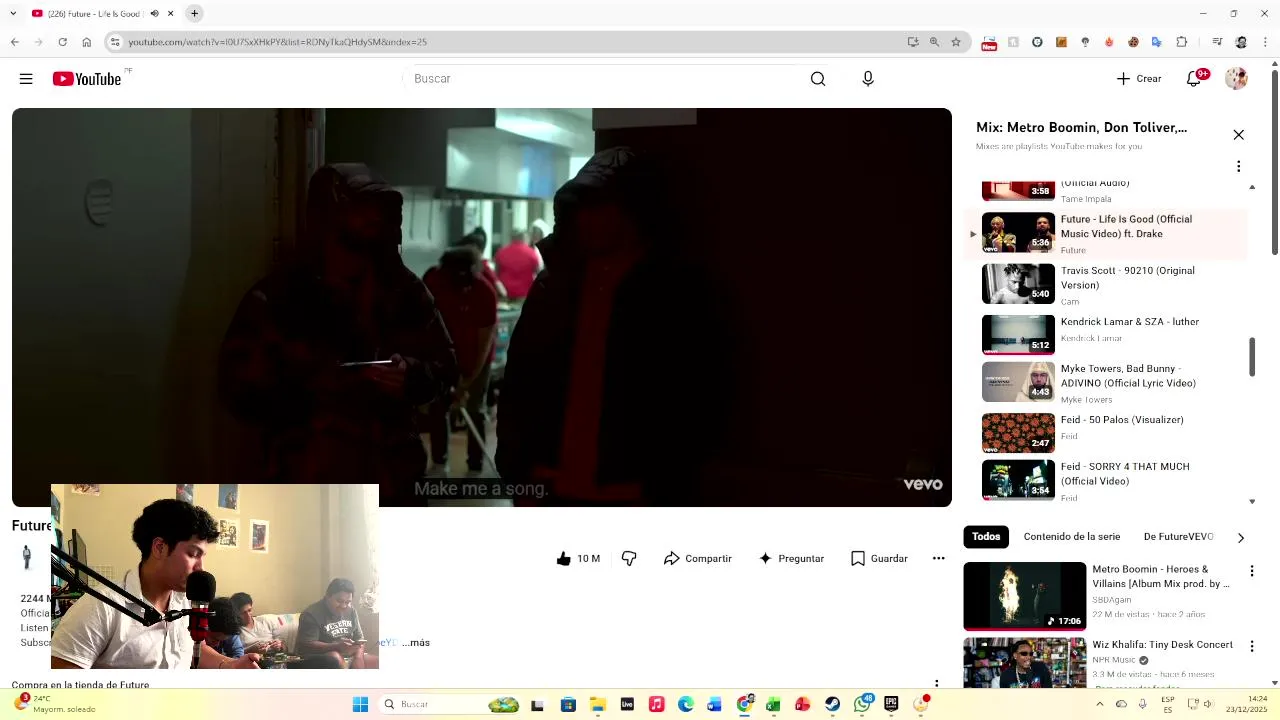This screenshot has height=720, width=1280.
Task: Open more actions below the video
Action: coord(938,559)
